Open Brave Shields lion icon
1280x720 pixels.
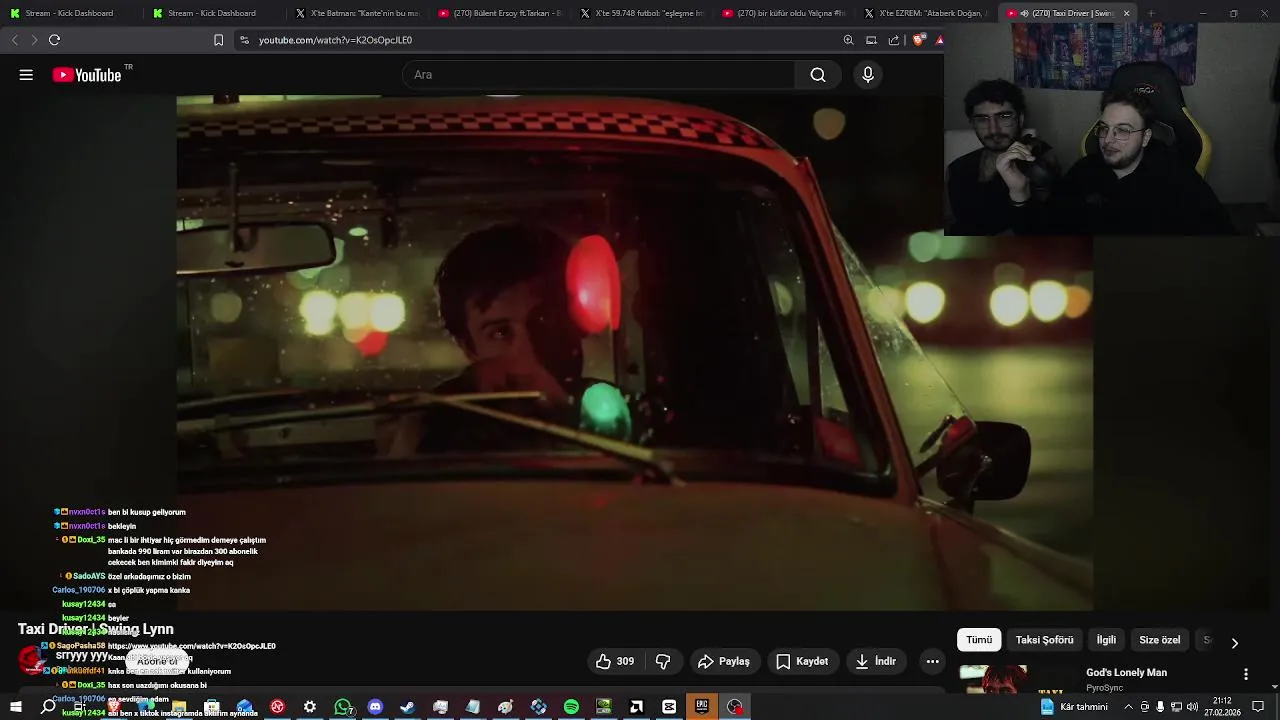point(919,40)
